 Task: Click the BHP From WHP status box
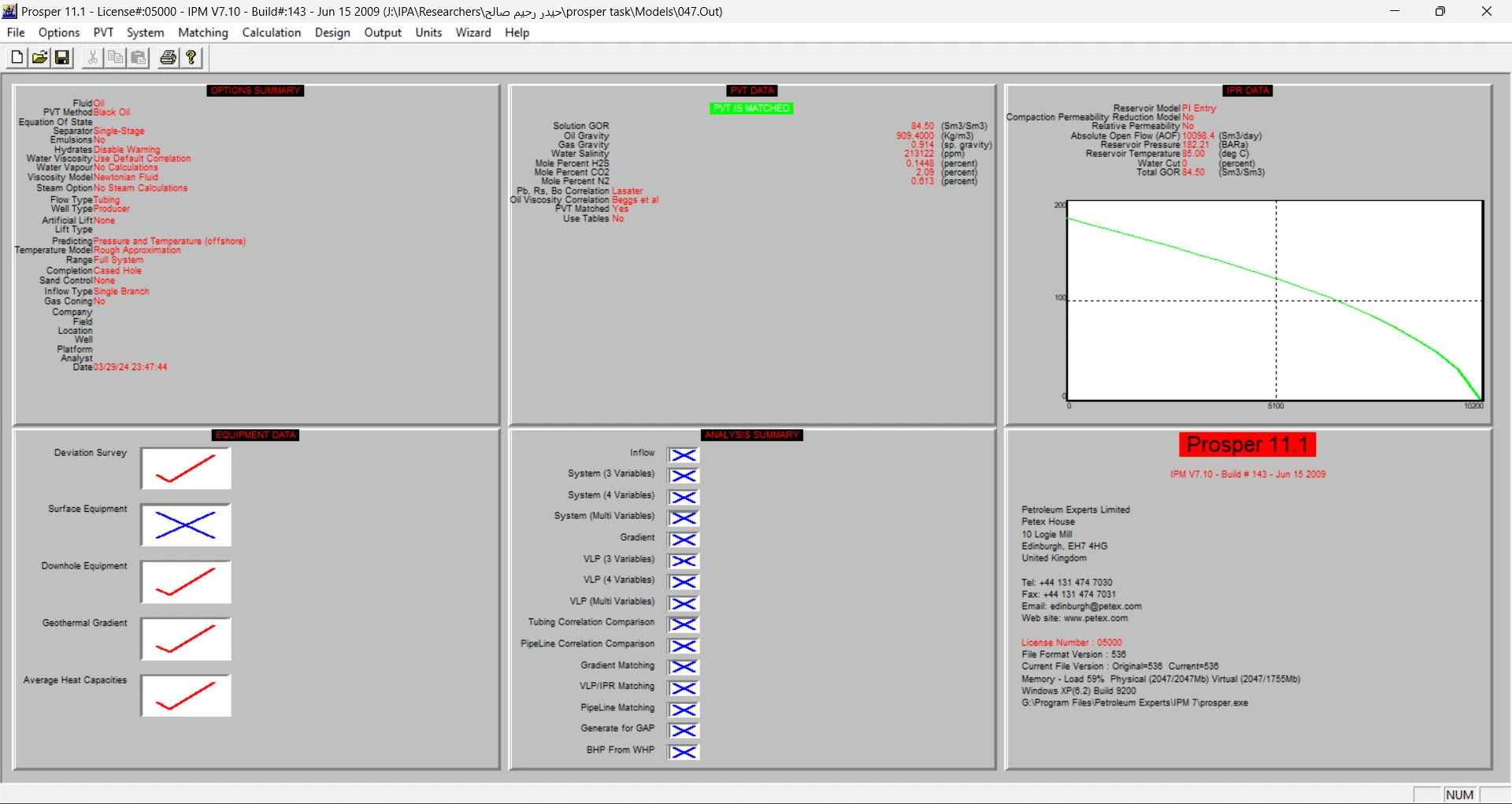click(x=684, y=752)
